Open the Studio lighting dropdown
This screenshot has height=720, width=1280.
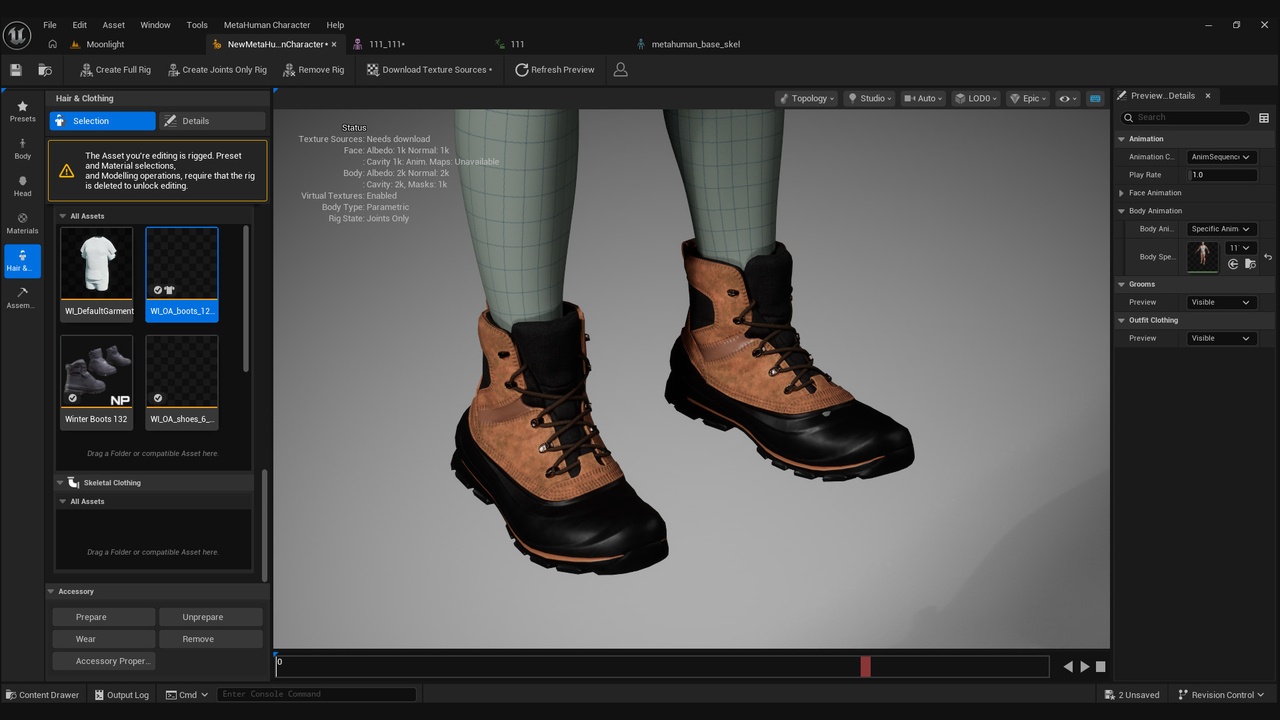pos(870,98)
